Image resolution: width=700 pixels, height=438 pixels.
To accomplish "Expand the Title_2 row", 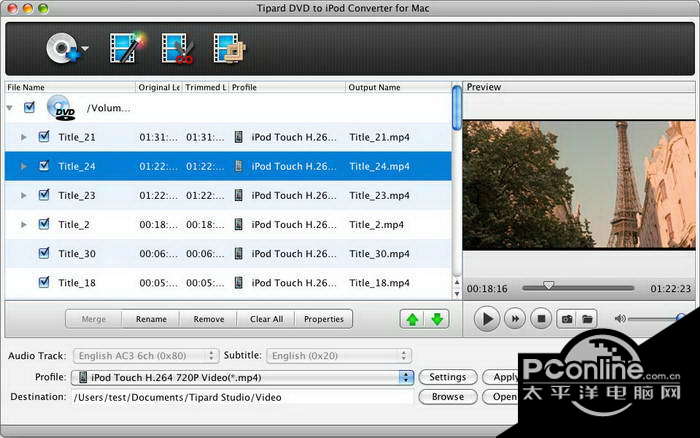I will click(x=24, y=224).
